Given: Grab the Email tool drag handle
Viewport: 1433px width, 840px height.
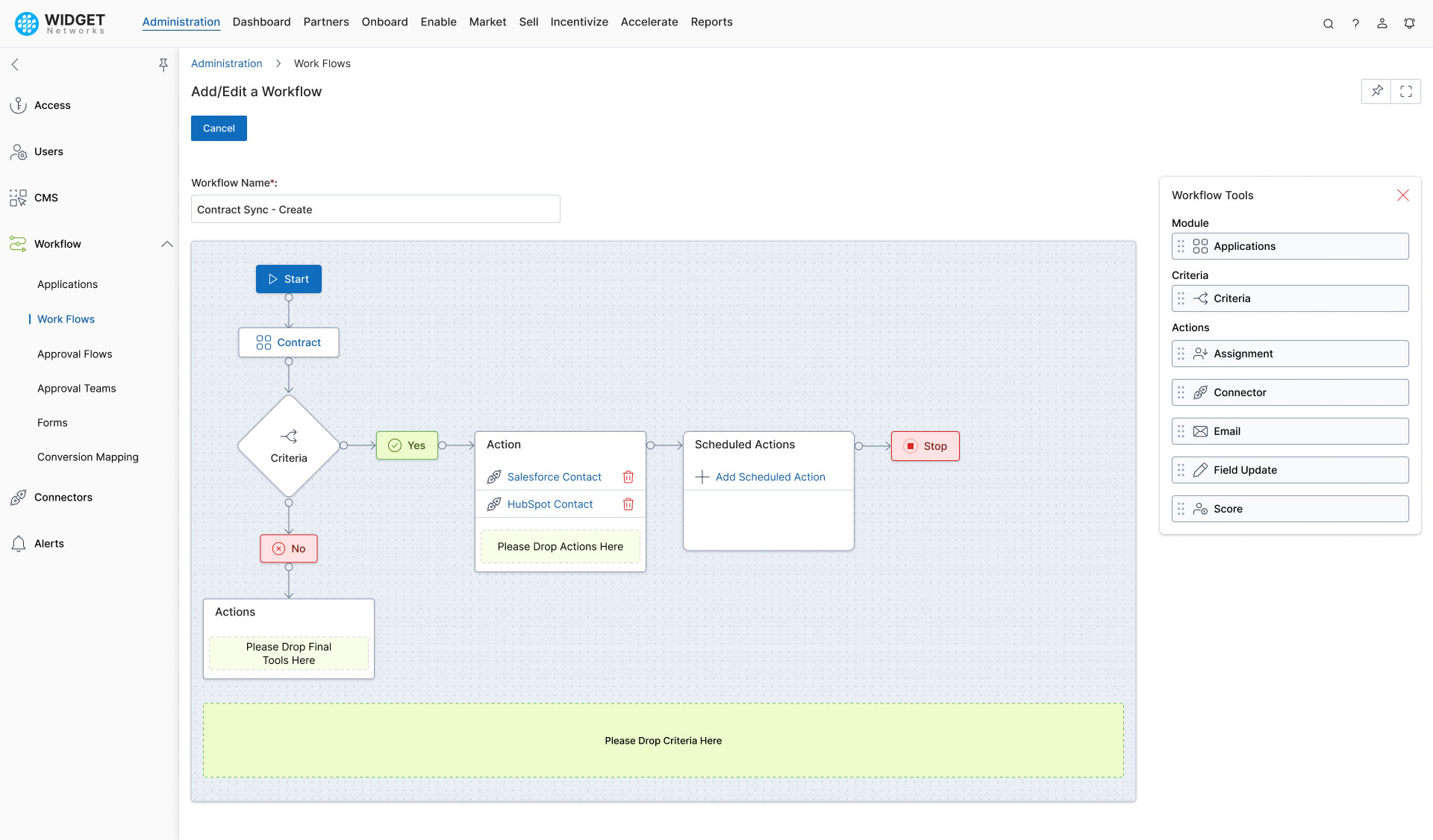Looking at the screenshot, I should click(x=1181, y=431).
